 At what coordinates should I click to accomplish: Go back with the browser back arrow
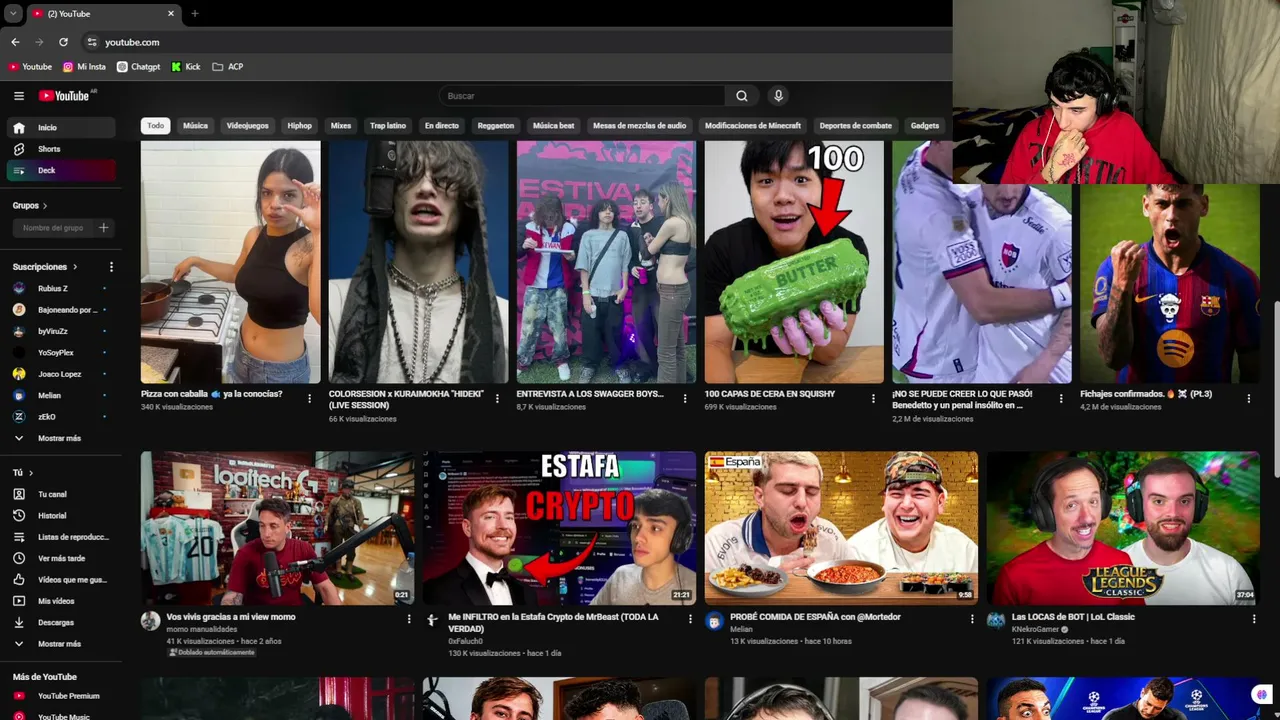point(15,42)
